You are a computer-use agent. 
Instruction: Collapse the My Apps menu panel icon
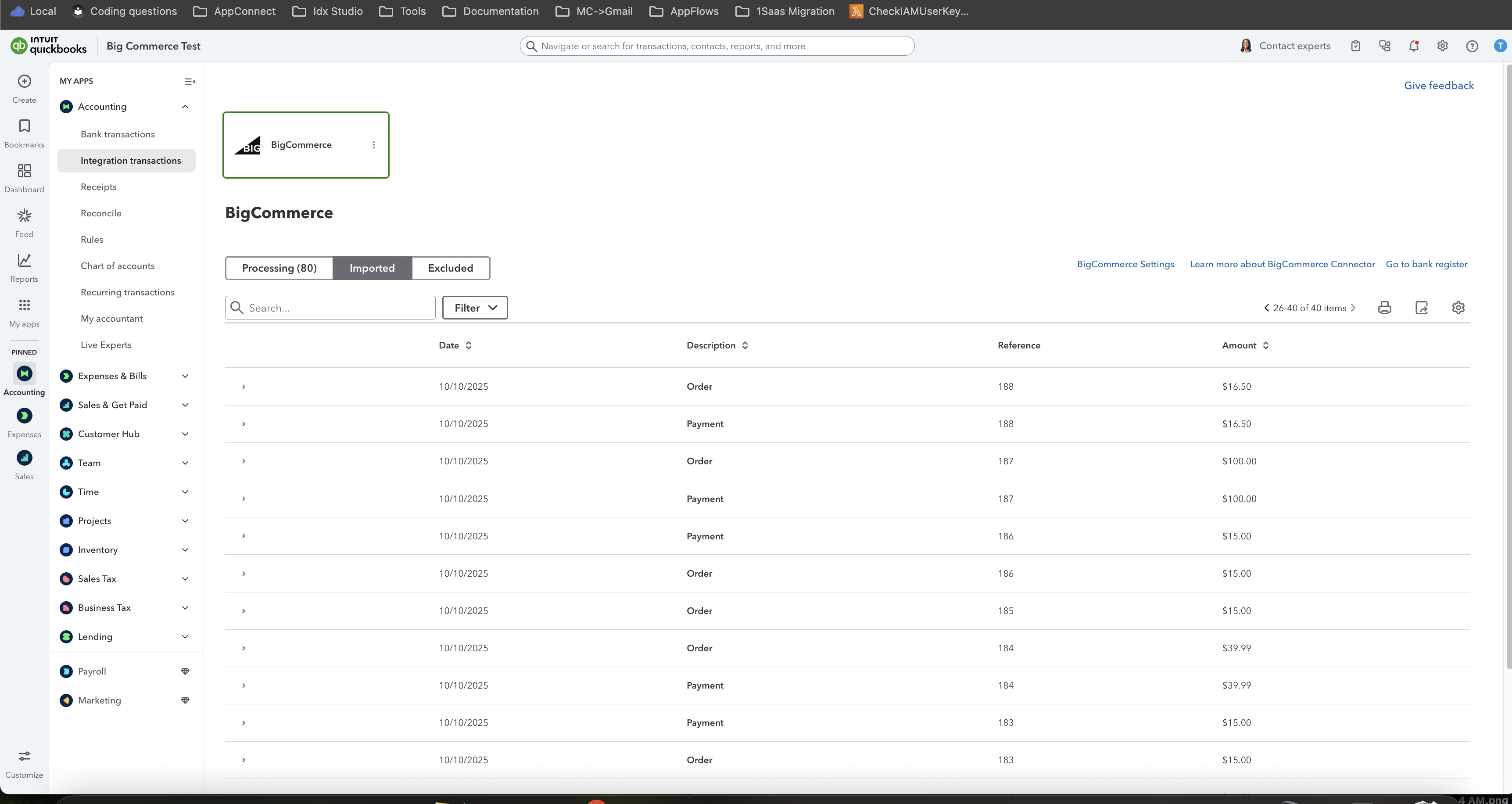click(190, 82)
